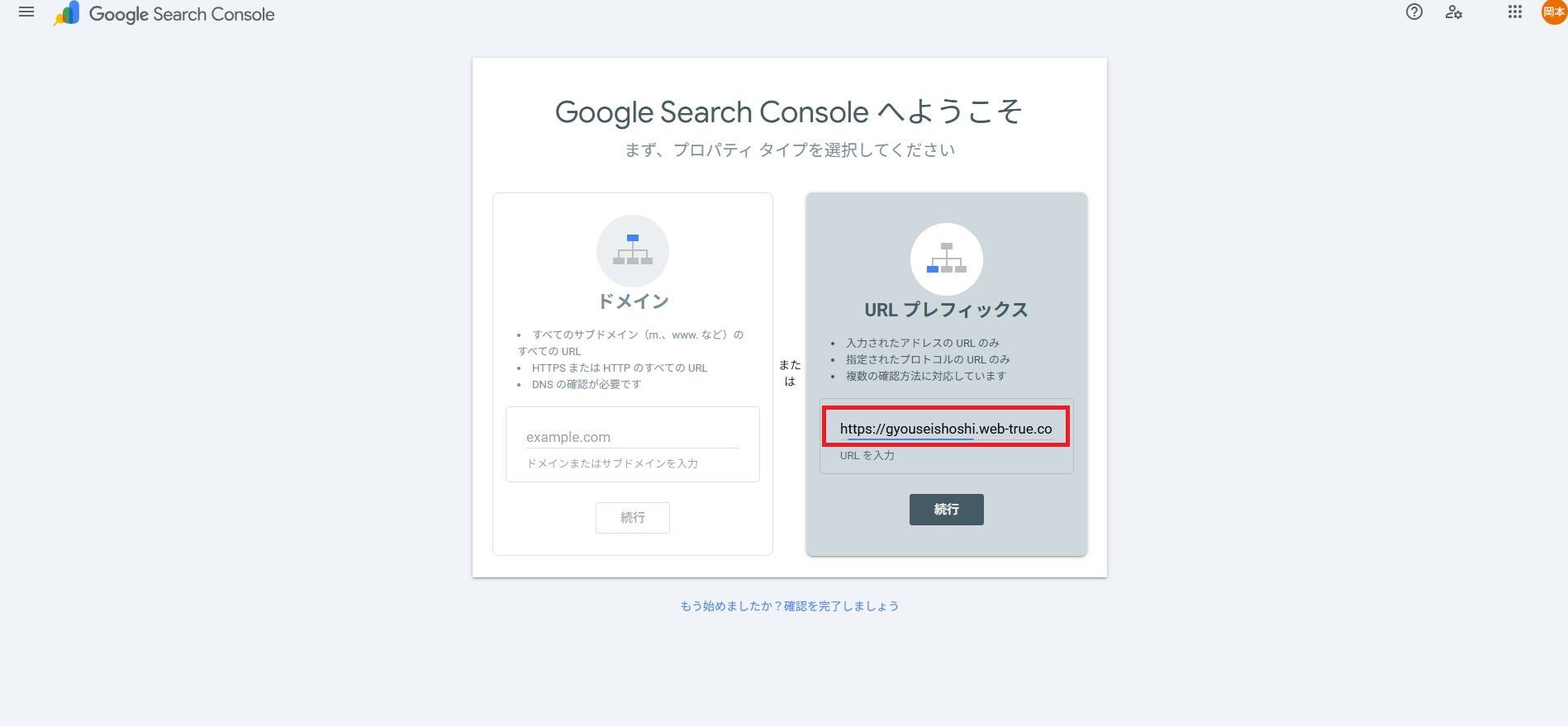Click 複数の確認方法に対応しています bullet text
This screenshot has width=1568, height=726.
pos(926,376)
